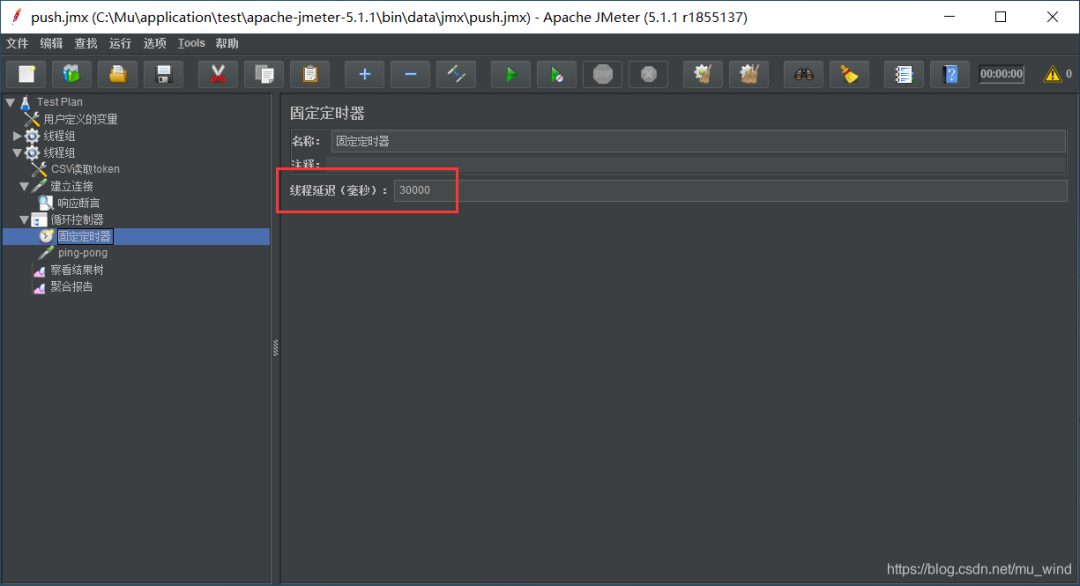Click the Clear results broom icon
Screen dimensions: 1080x586
[x=703, y=74]
